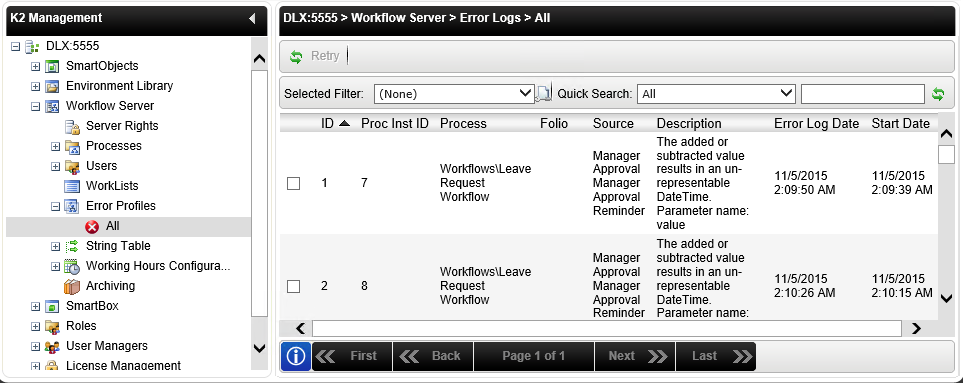
Task: Sort by the ID column header
Action: pos(328,123)
